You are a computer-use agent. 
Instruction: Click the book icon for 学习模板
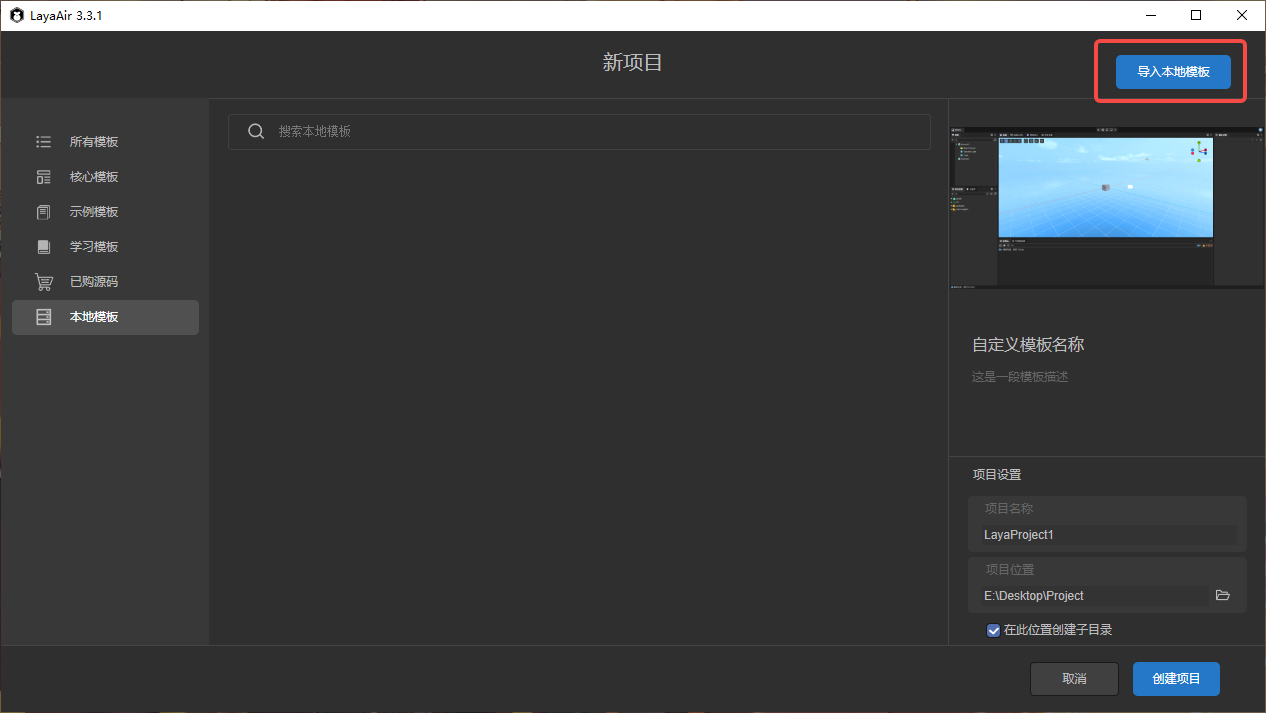click(x=43, y=247)
